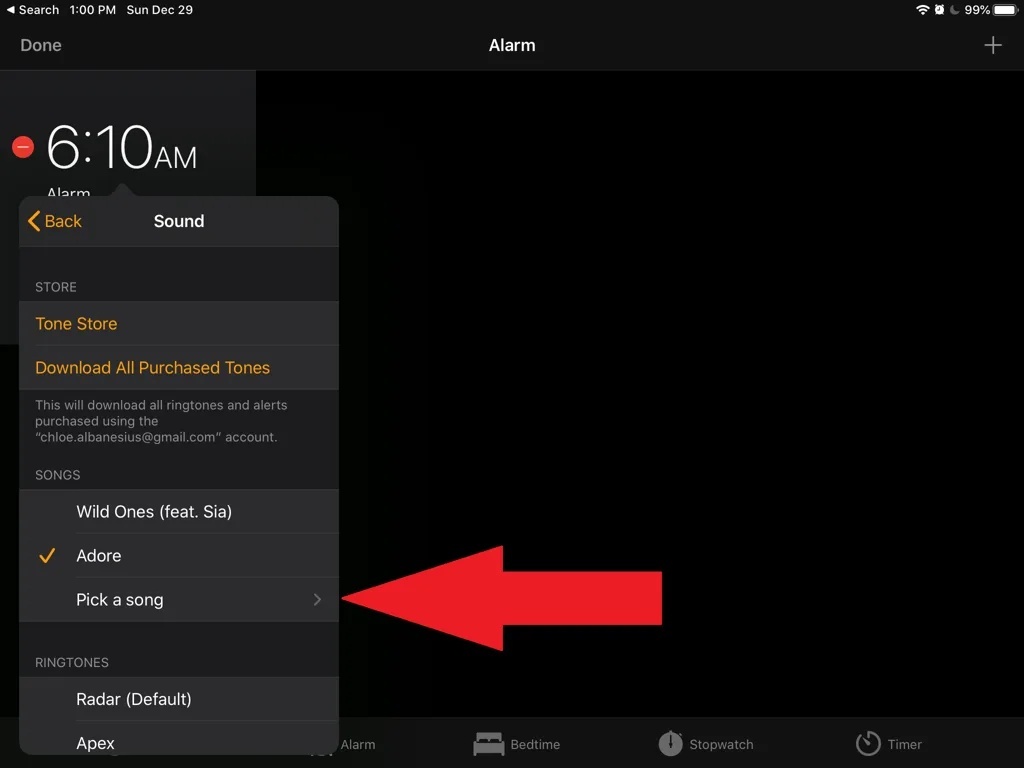Open the Bedtime tab bed icon
Viewport: 1024px width, 768px height.
pos(488,744)
